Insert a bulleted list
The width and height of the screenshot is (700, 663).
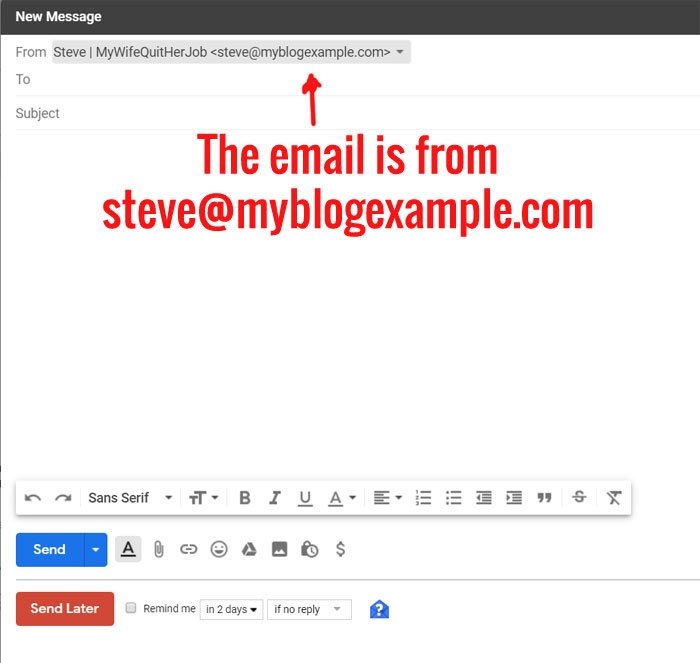[454, 498]
